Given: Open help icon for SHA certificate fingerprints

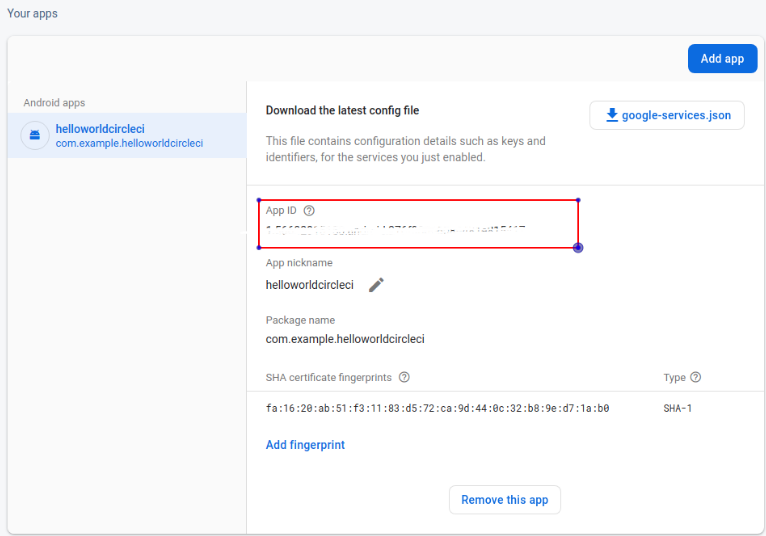Looking at the screenshot, I should pos(404,377).
